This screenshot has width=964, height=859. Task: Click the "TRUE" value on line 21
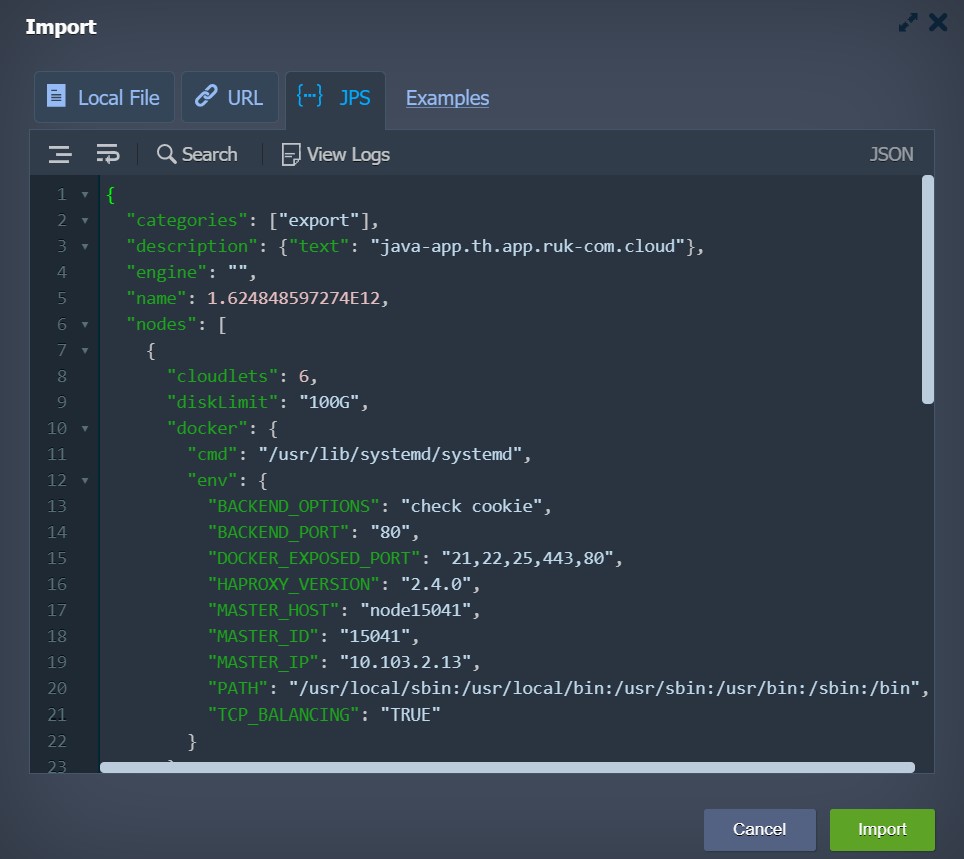(411, 715)
